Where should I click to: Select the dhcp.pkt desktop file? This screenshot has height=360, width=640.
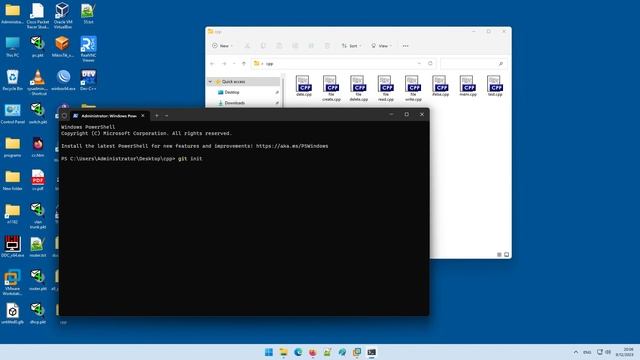pyautogui.click(x=38, y=313)
